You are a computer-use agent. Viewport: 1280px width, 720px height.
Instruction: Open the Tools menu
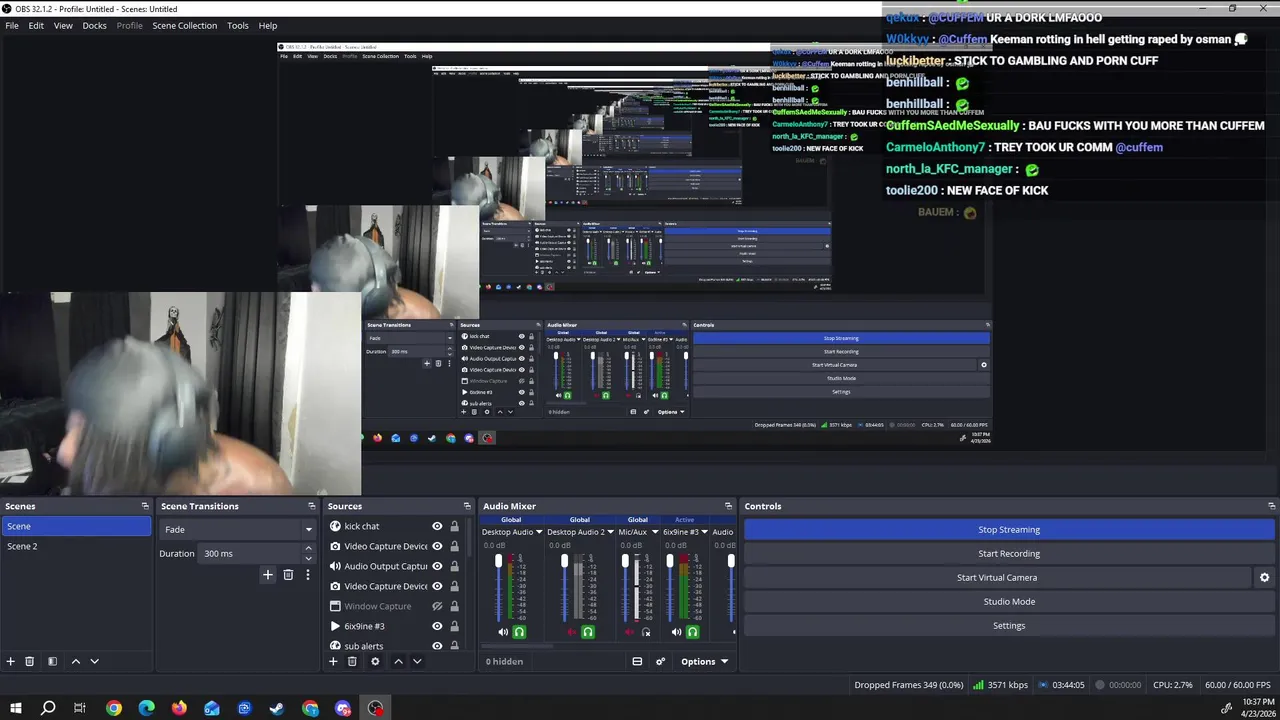(238, 25)
